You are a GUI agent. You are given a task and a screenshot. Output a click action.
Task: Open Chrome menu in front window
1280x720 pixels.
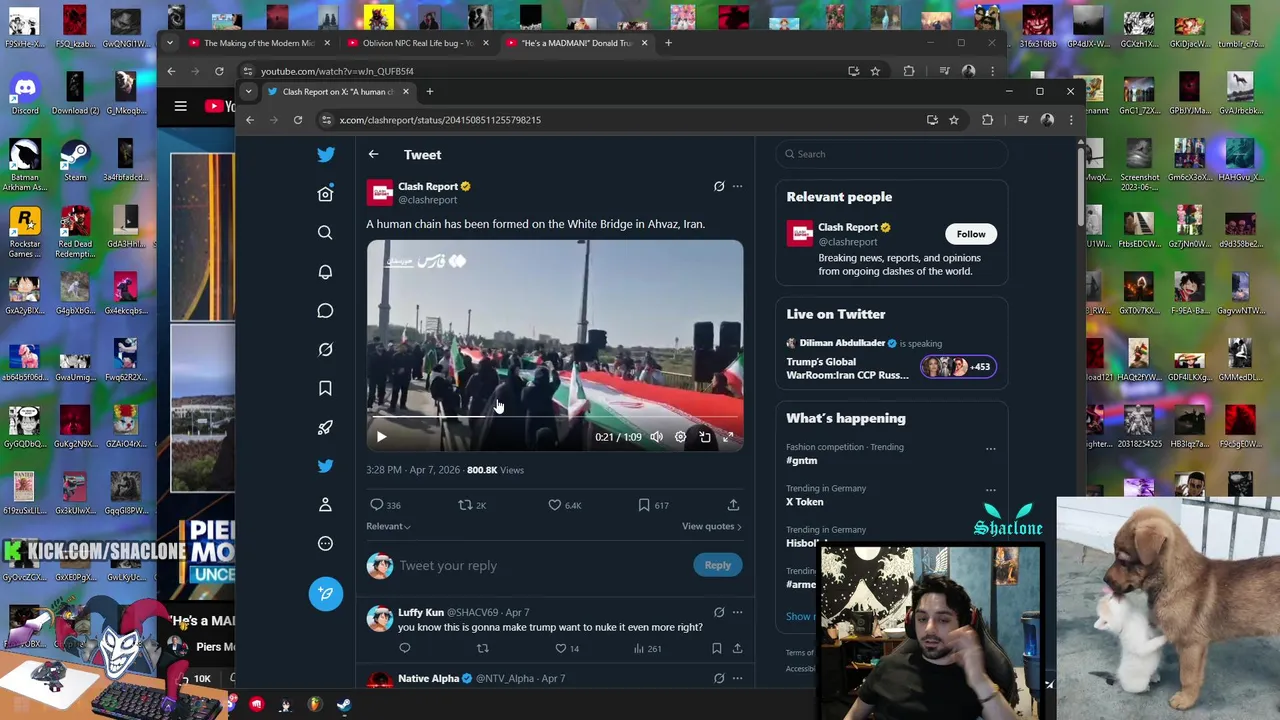(x=1071, y=120)
